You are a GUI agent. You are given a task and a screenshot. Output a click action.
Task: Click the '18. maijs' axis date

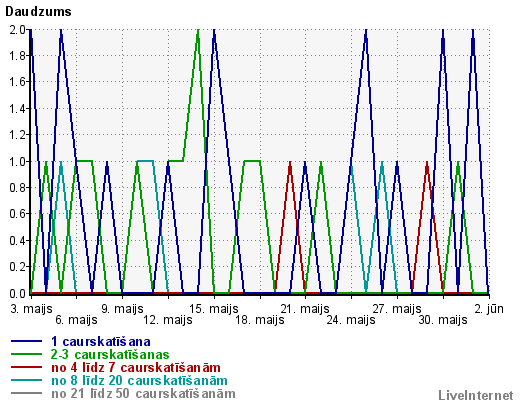pos(260,320)
